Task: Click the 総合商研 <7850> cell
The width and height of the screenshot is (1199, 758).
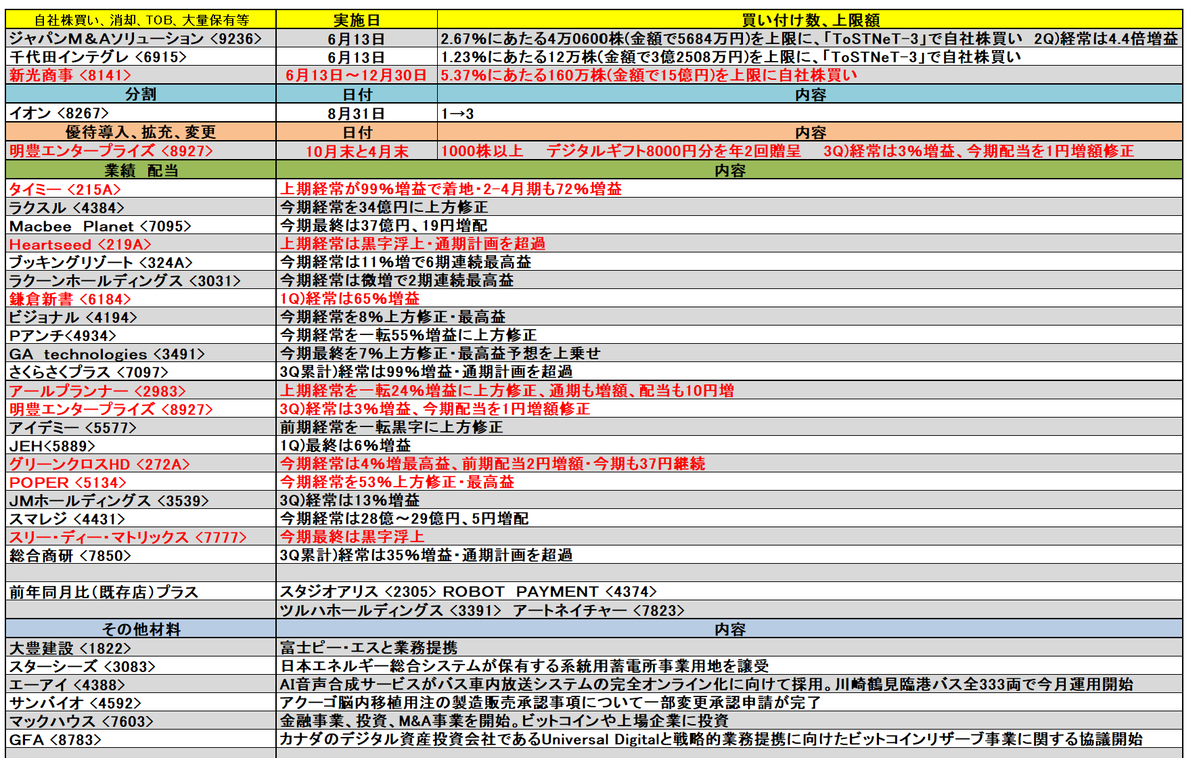Action: (141, 555)
